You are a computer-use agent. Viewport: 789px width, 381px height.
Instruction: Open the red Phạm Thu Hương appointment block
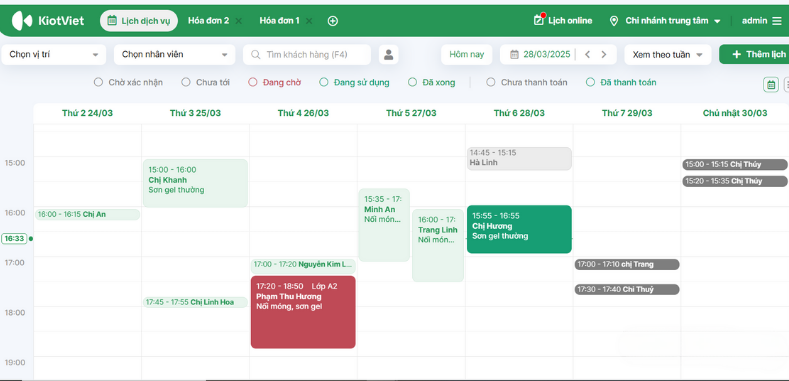coord(303,312)
